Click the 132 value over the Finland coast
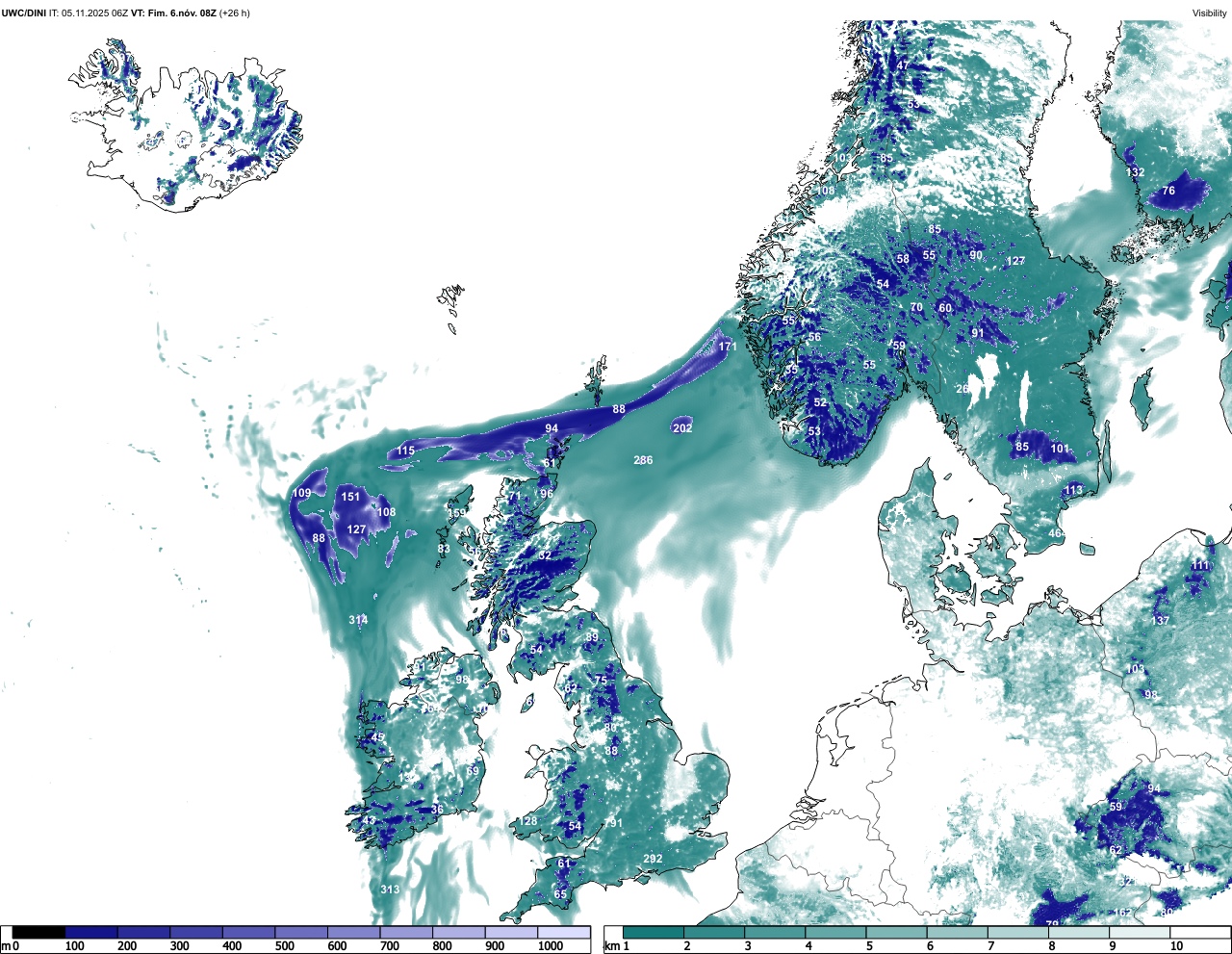 (x=1135, y=172)
